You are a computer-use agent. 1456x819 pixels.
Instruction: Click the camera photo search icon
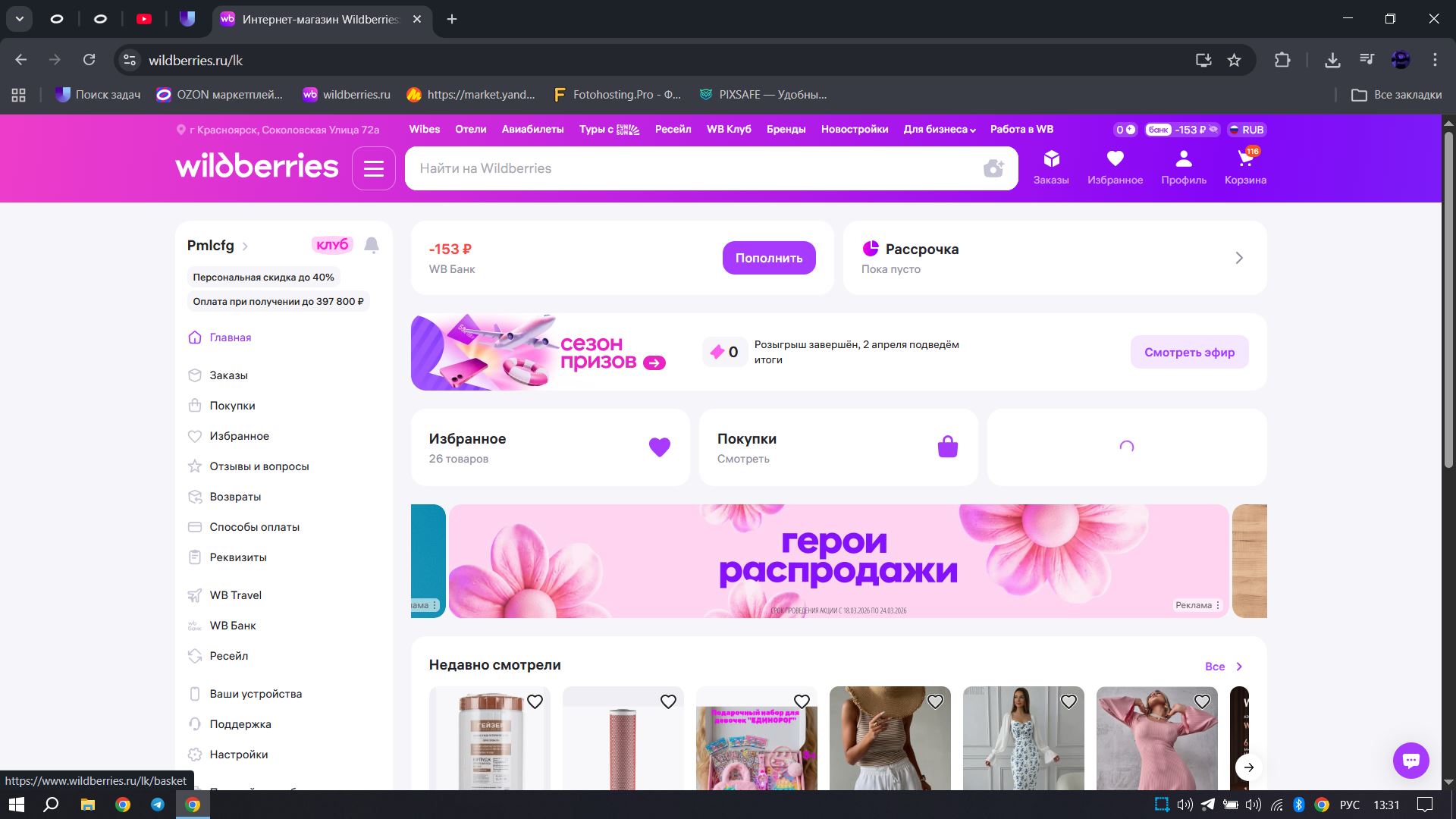993,168
